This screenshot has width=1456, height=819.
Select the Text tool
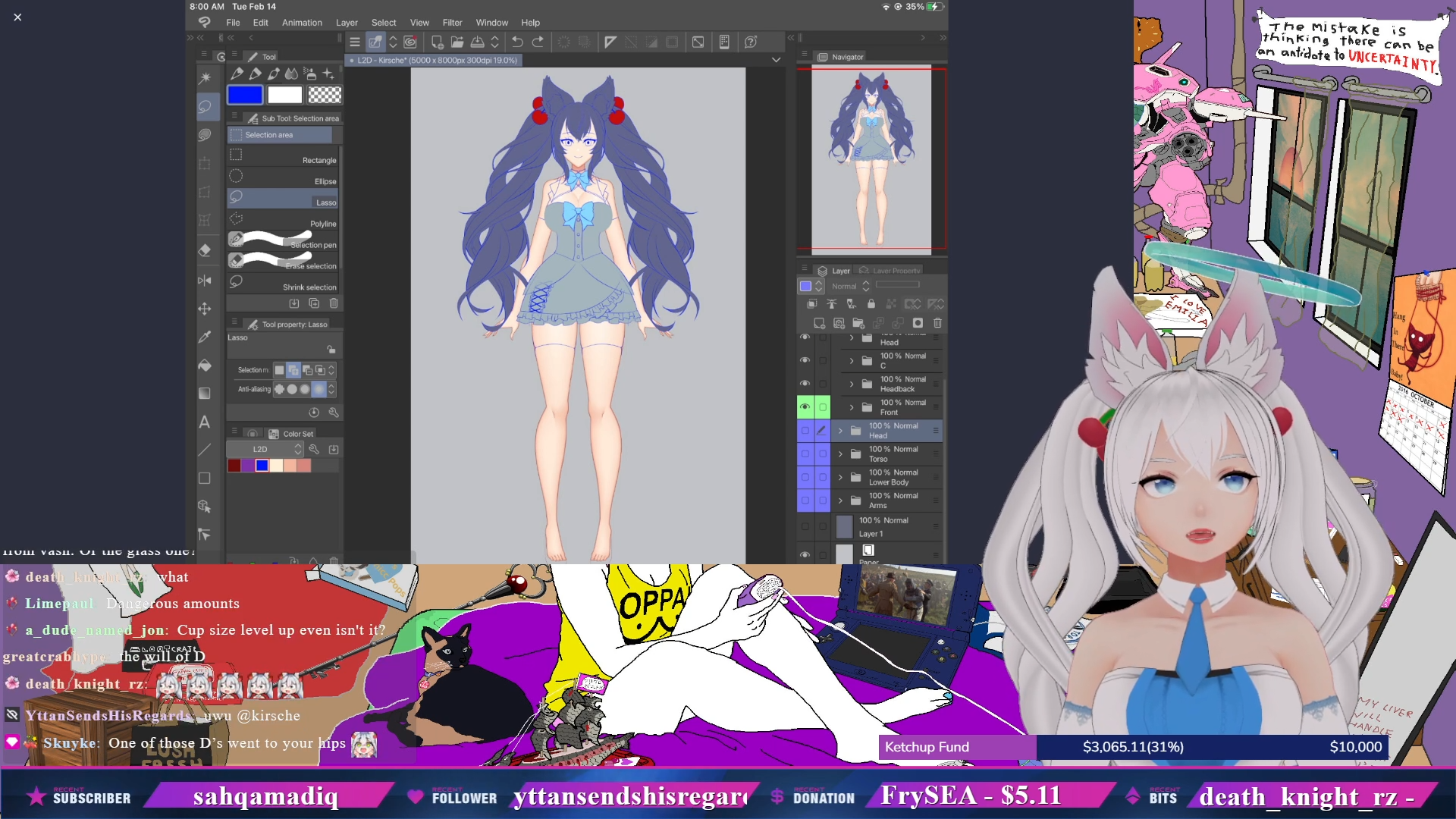click(205, 422)
